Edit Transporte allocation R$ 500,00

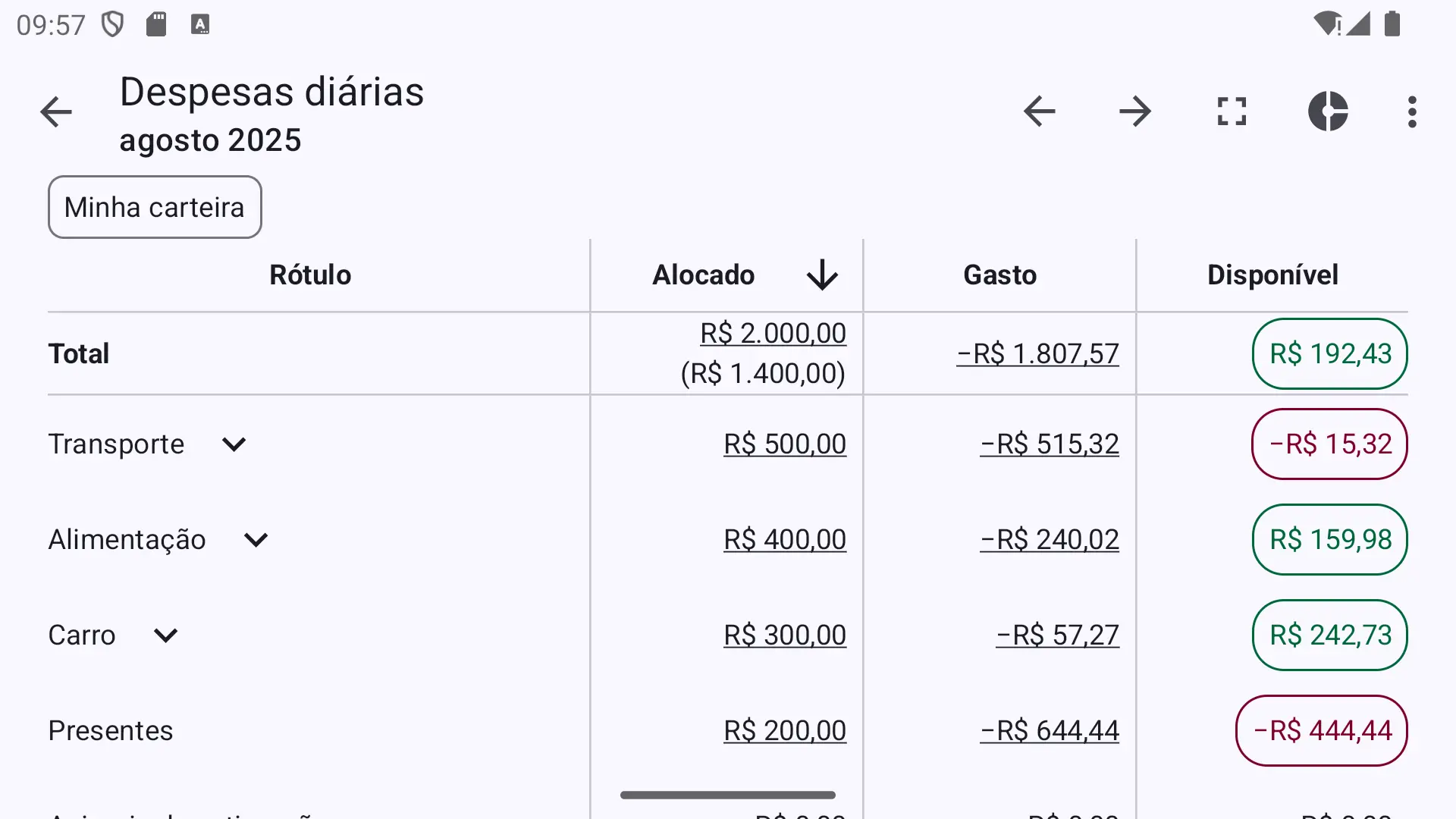(785, 444)
